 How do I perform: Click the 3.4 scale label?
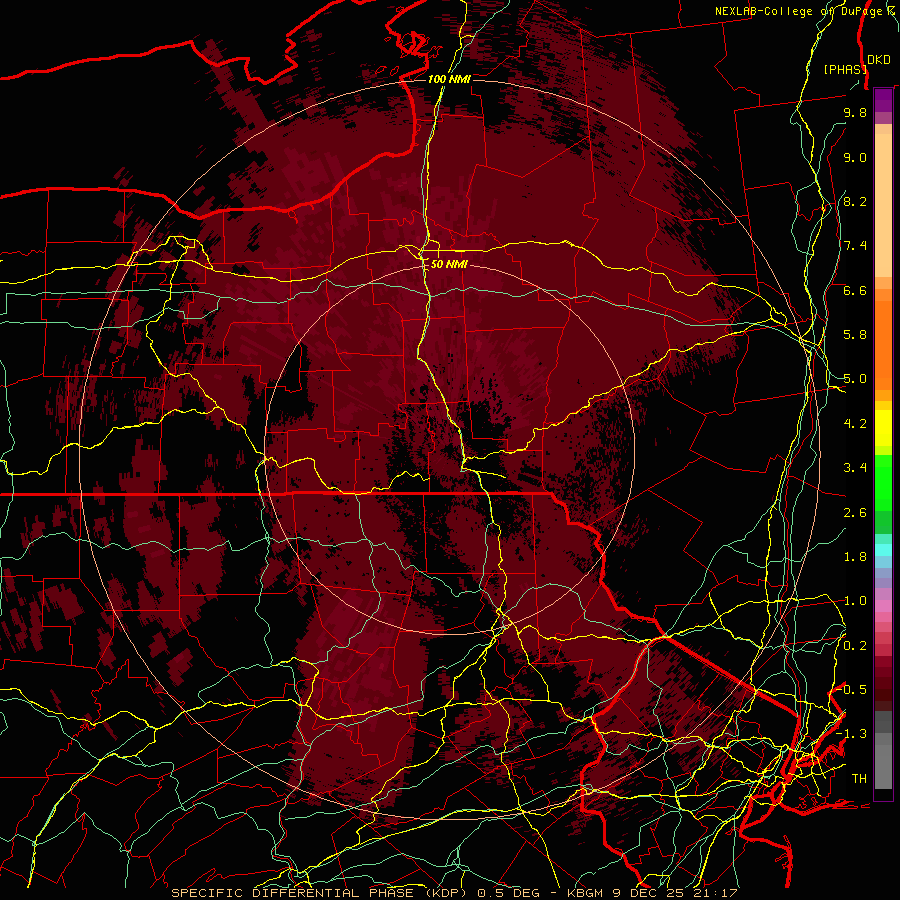(855, 468)
